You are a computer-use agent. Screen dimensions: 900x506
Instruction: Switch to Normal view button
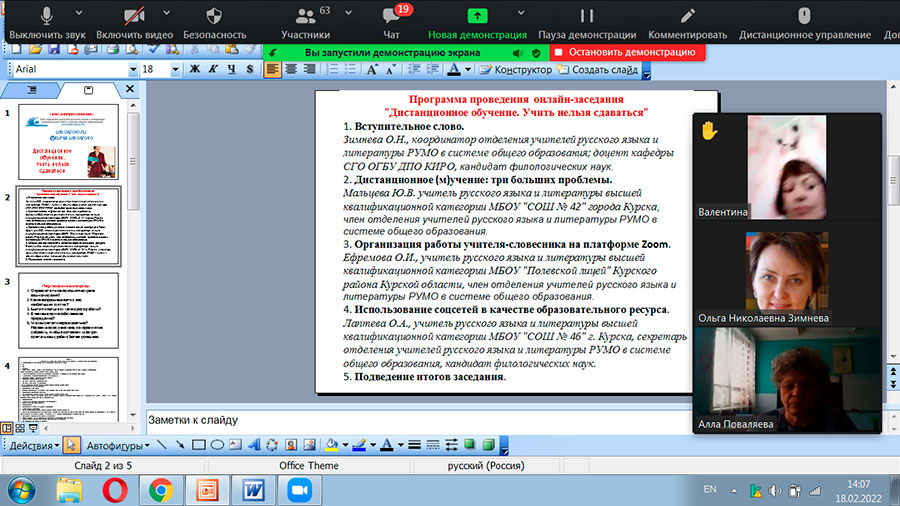click(x=7, y=428)
